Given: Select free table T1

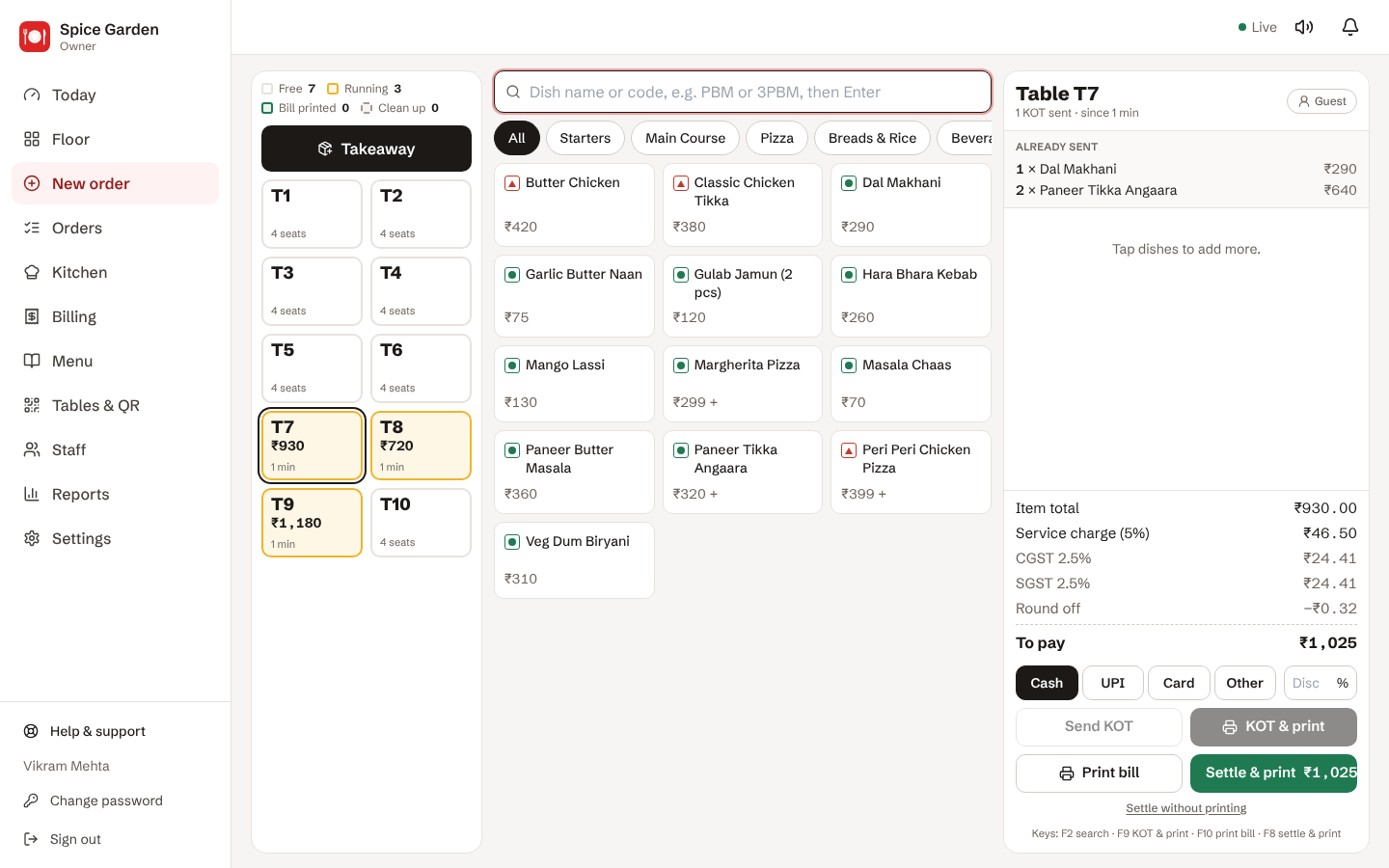Looking at the screenshot, I should point(312,214).
